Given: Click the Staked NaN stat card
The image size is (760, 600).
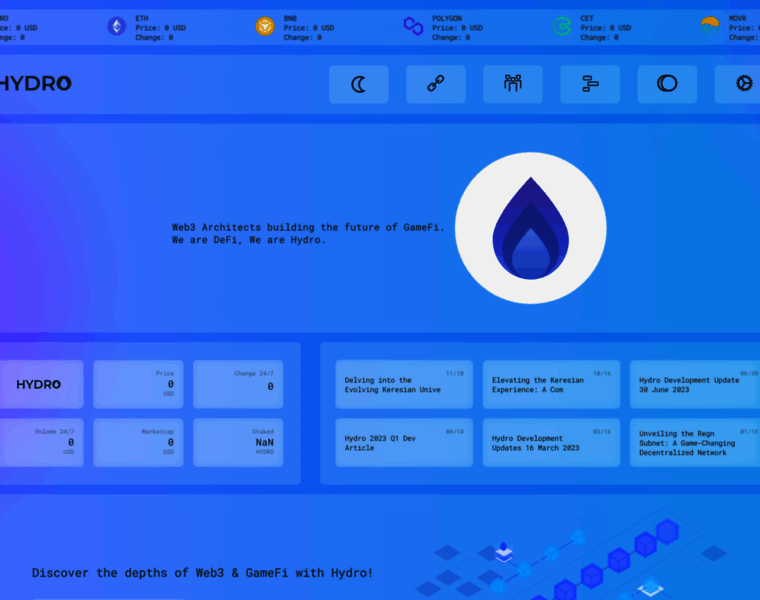Looking at the screenshot, I should [x=238, y=442].
